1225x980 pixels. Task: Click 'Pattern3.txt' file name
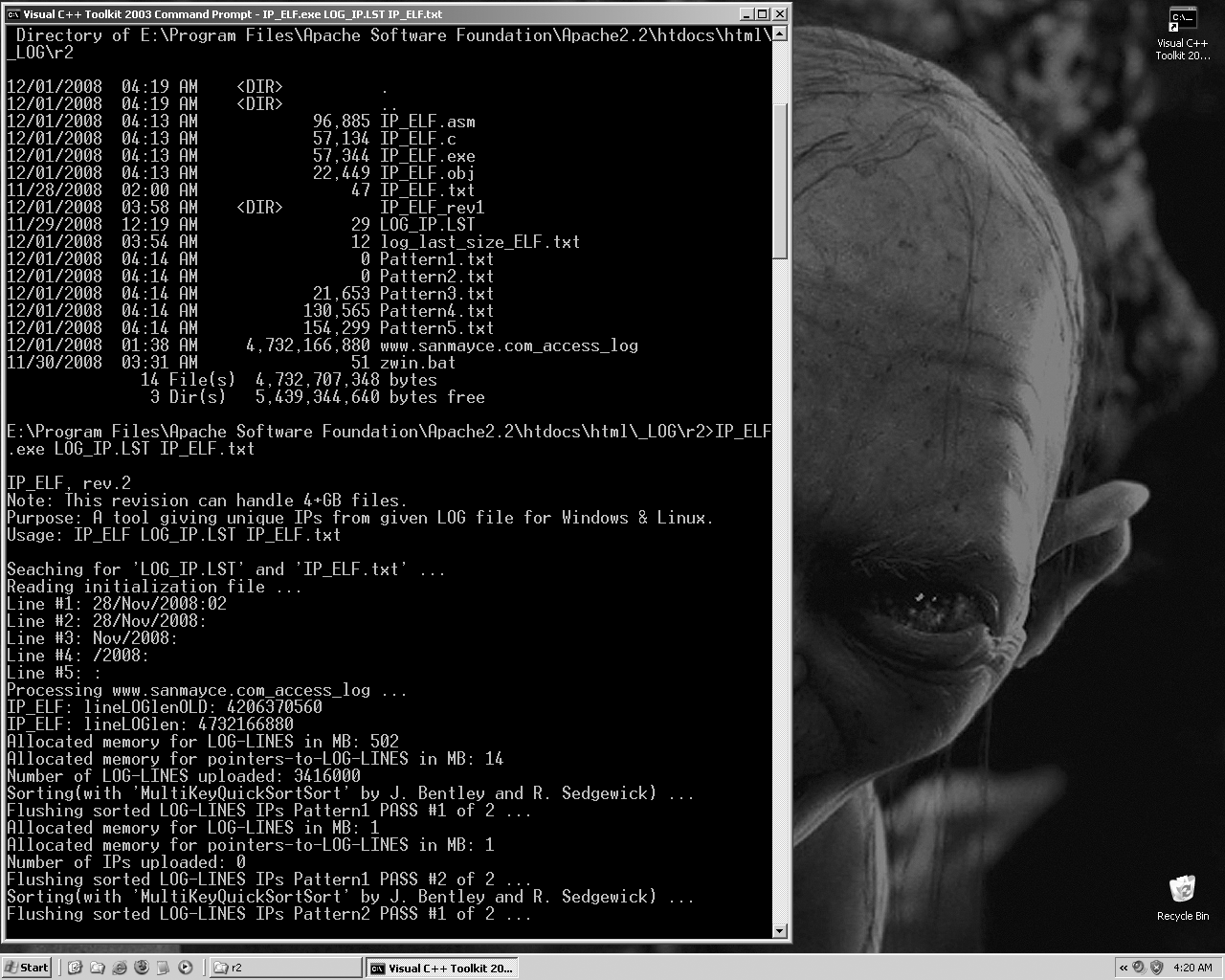click(x=437, y=294)
